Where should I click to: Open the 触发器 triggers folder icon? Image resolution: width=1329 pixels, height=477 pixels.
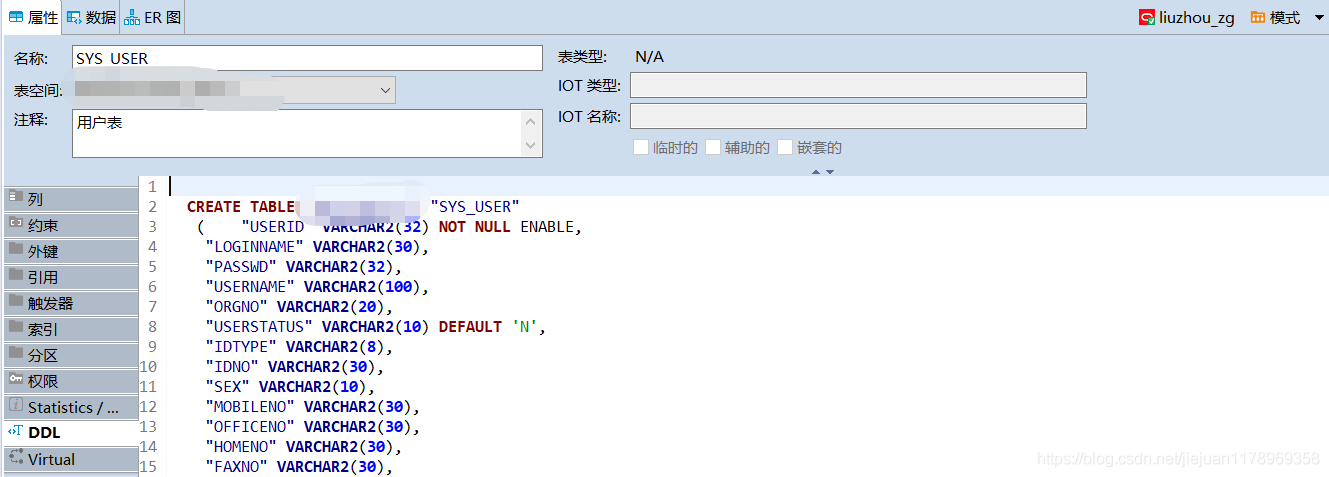(x=16, y=302)
